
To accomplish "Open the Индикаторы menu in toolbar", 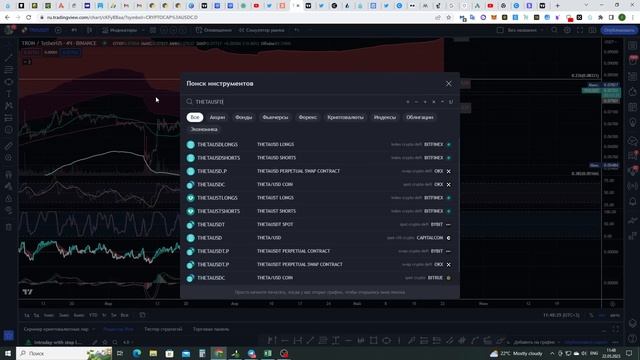I will tap(120, 30).
